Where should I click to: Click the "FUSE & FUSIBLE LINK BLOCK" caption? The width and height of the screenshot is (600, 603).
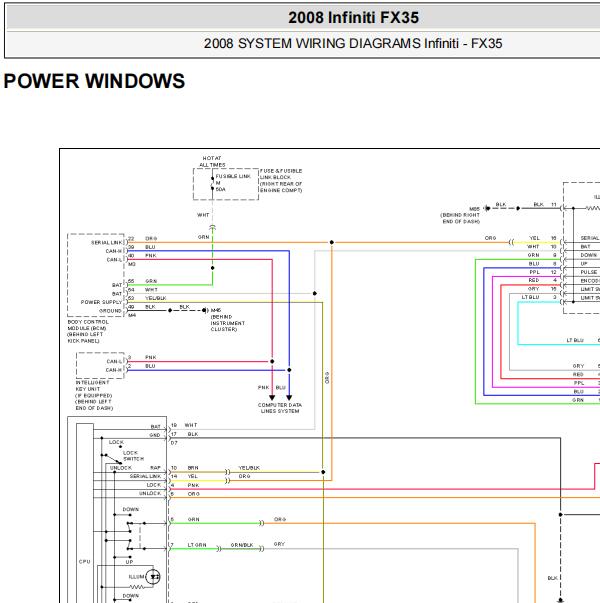281,180
